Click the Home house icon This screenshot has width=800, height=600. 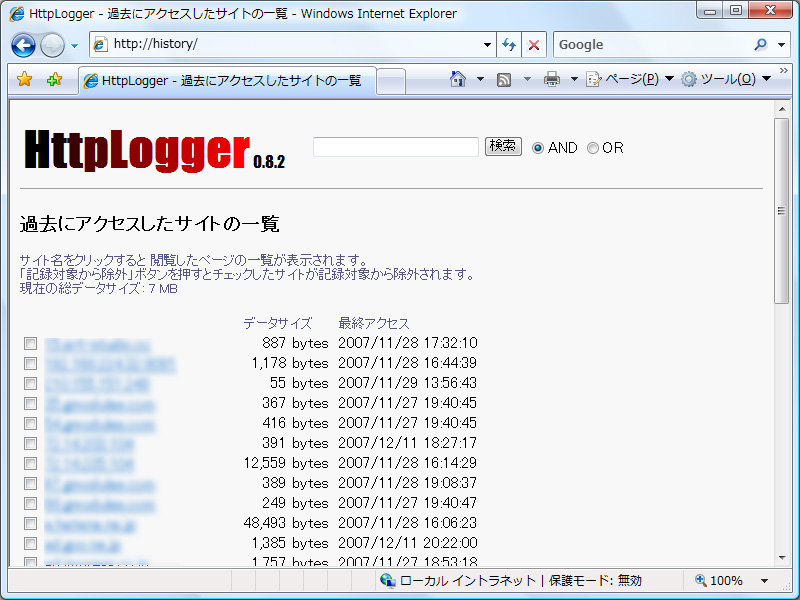tap(458, 79)
